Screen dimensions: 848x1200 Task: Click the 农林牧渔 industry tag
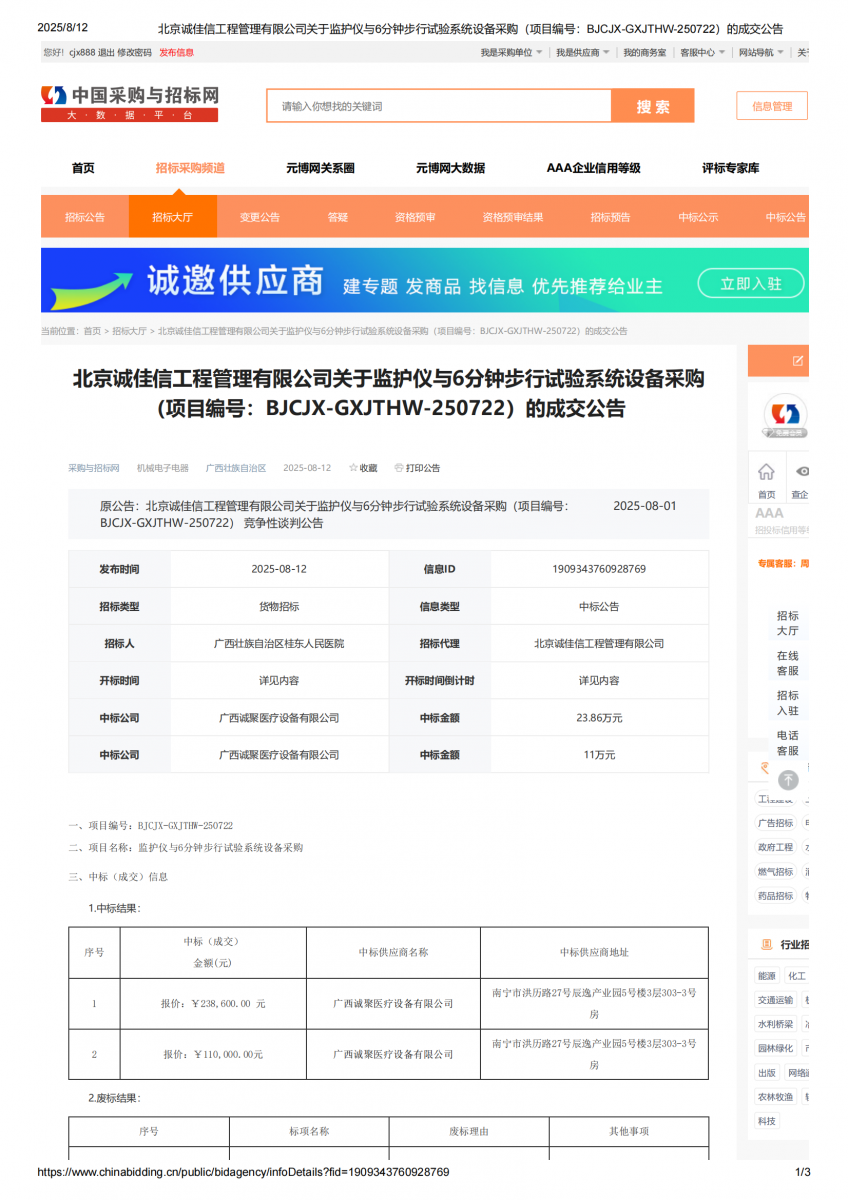pyautogui.click(x=775, y=1097)
